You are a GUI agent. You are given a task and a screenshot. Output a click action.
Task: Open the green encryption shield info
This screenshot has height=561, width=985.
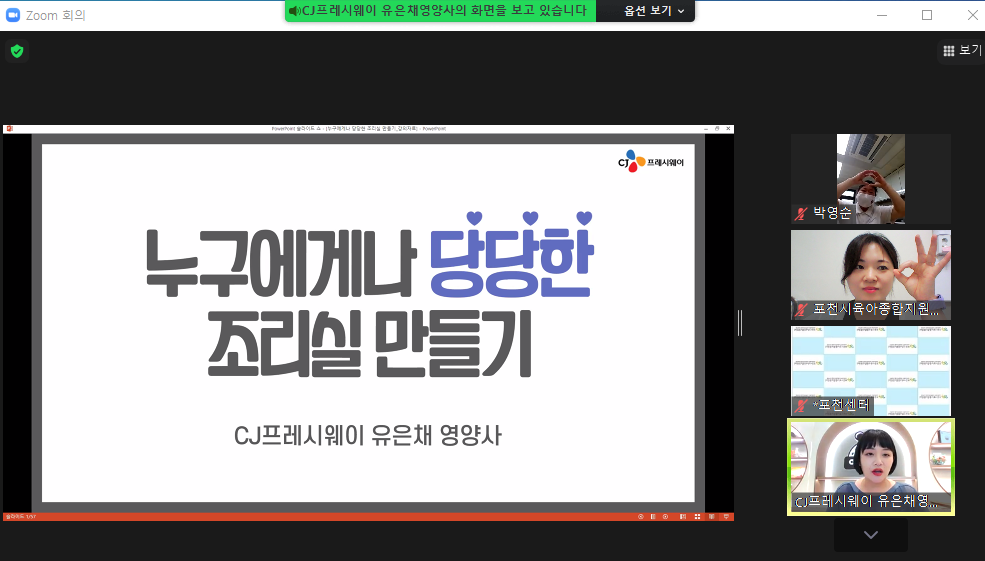tap(16, 51)
